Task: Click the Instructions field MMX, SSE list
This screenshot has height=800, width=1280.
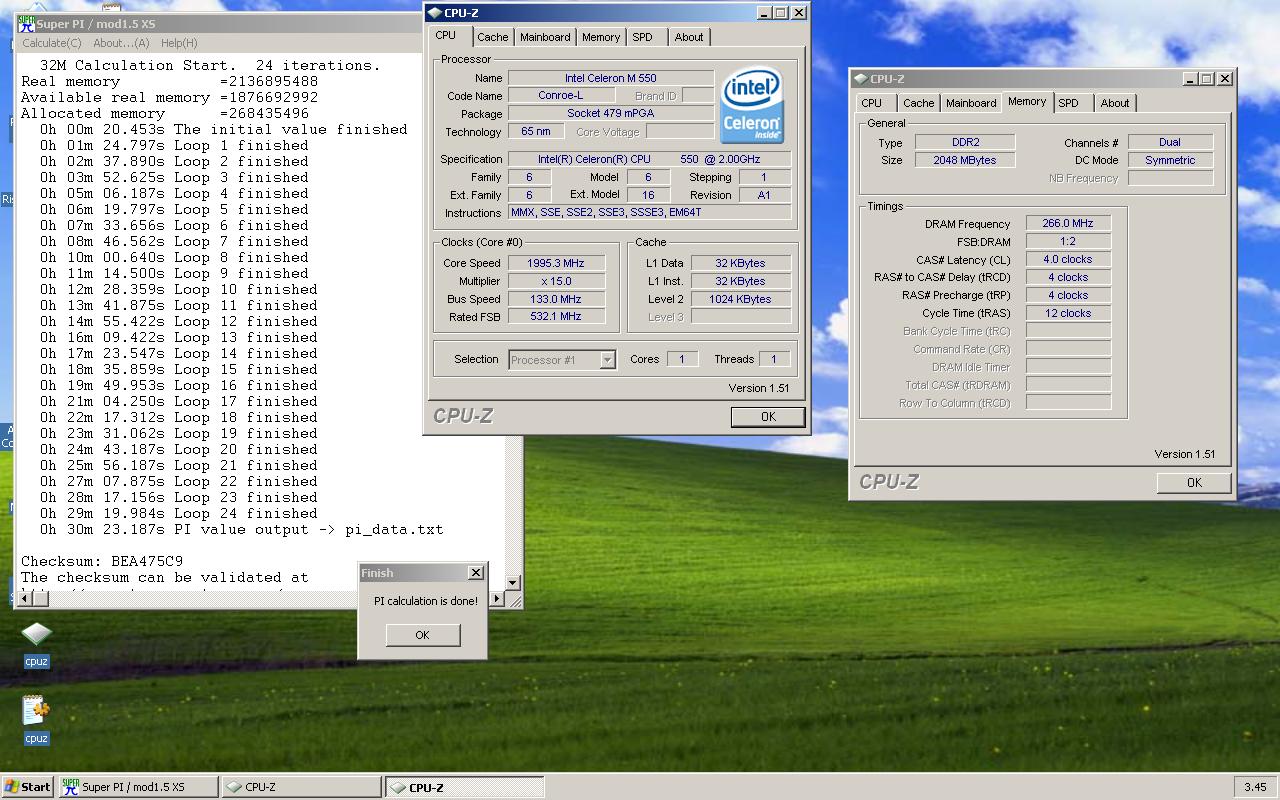Action: [x=649, y=212]
